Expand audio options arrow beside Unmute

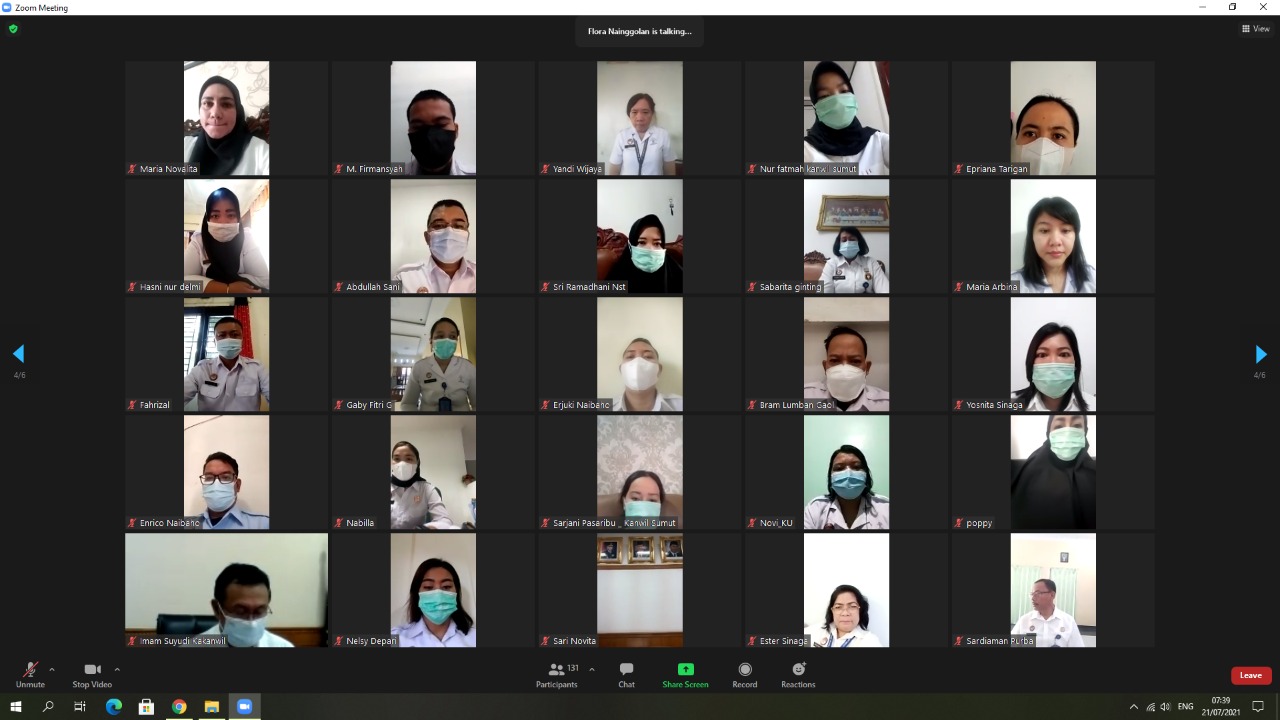point(52,669)
